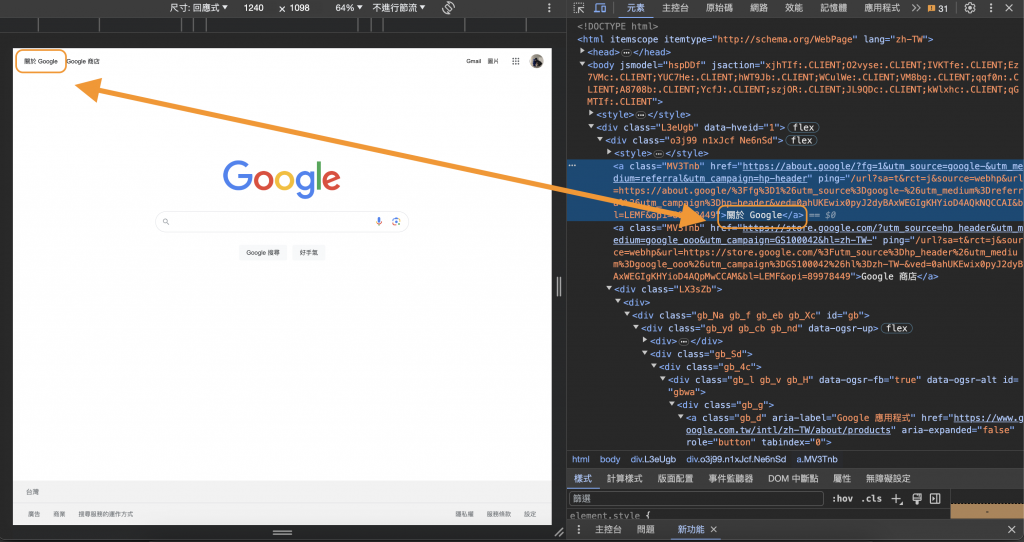Image resolution: width=1024 pixels, height=542 pixels.
Task: Toggle flex badge on div.L3eUgb
Action: 803,127
